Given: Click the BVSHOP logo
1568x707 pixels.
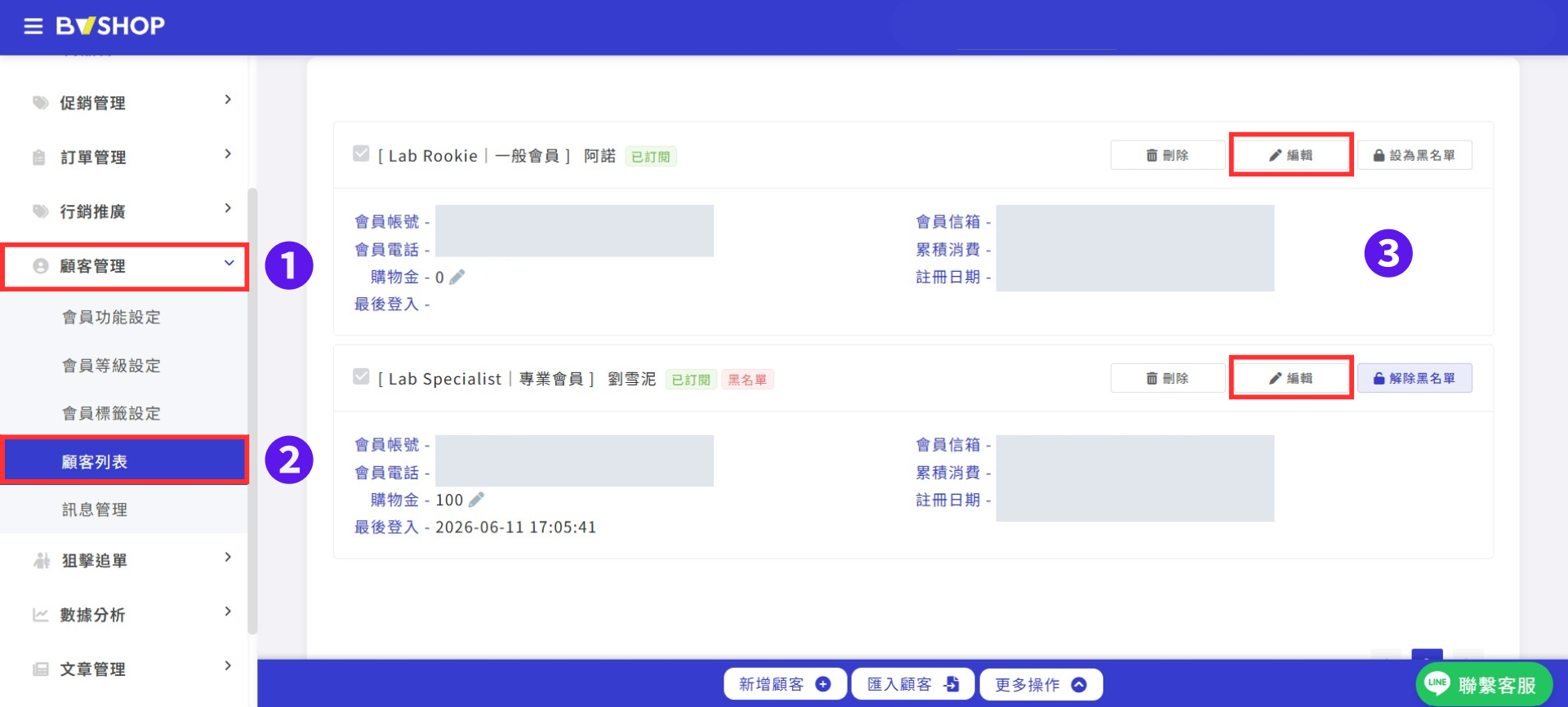Looking at the screenshot, I should tap(110, 26).
